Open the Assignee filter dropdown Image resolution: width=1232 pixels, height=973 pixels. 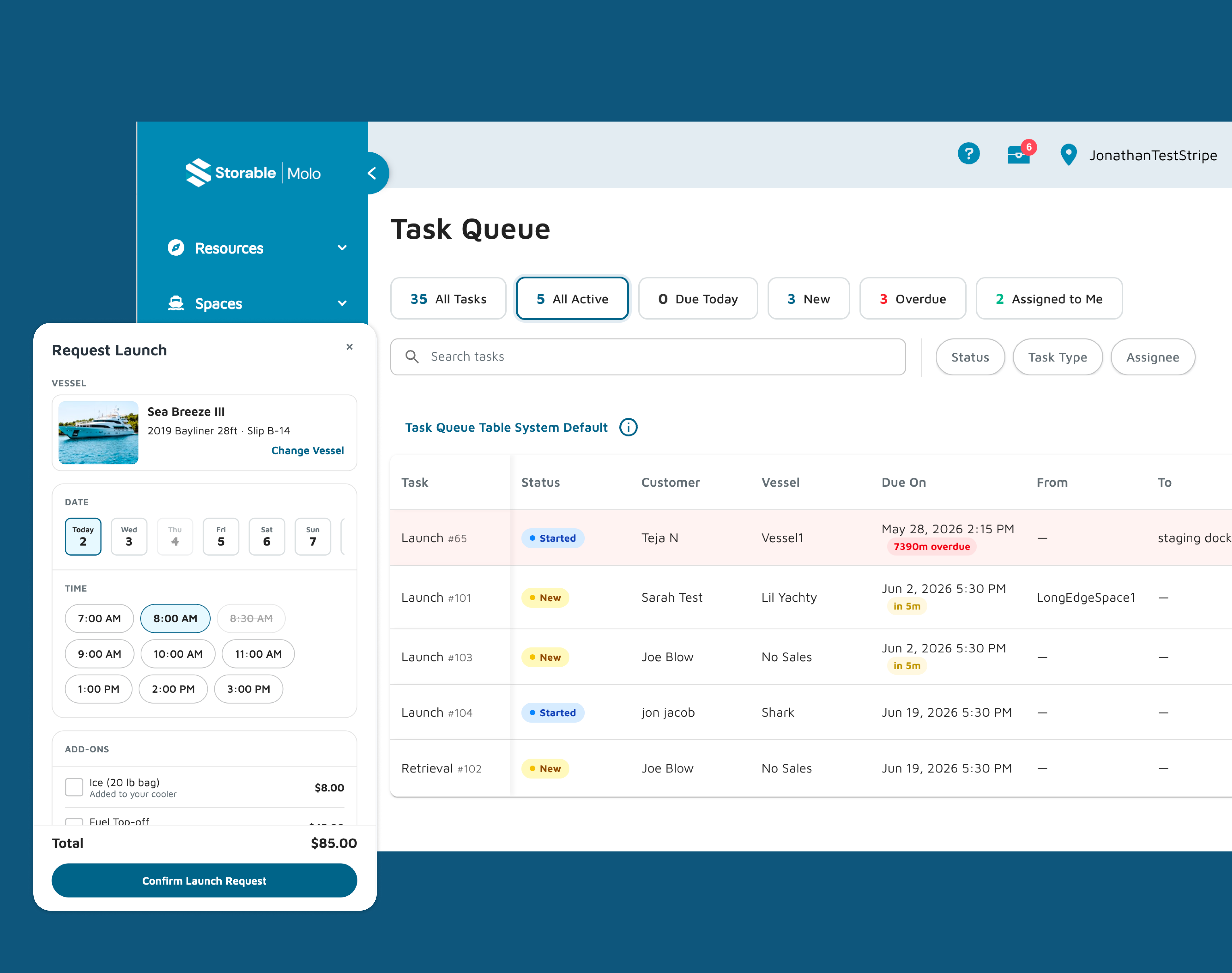(x=1153, y=357)
